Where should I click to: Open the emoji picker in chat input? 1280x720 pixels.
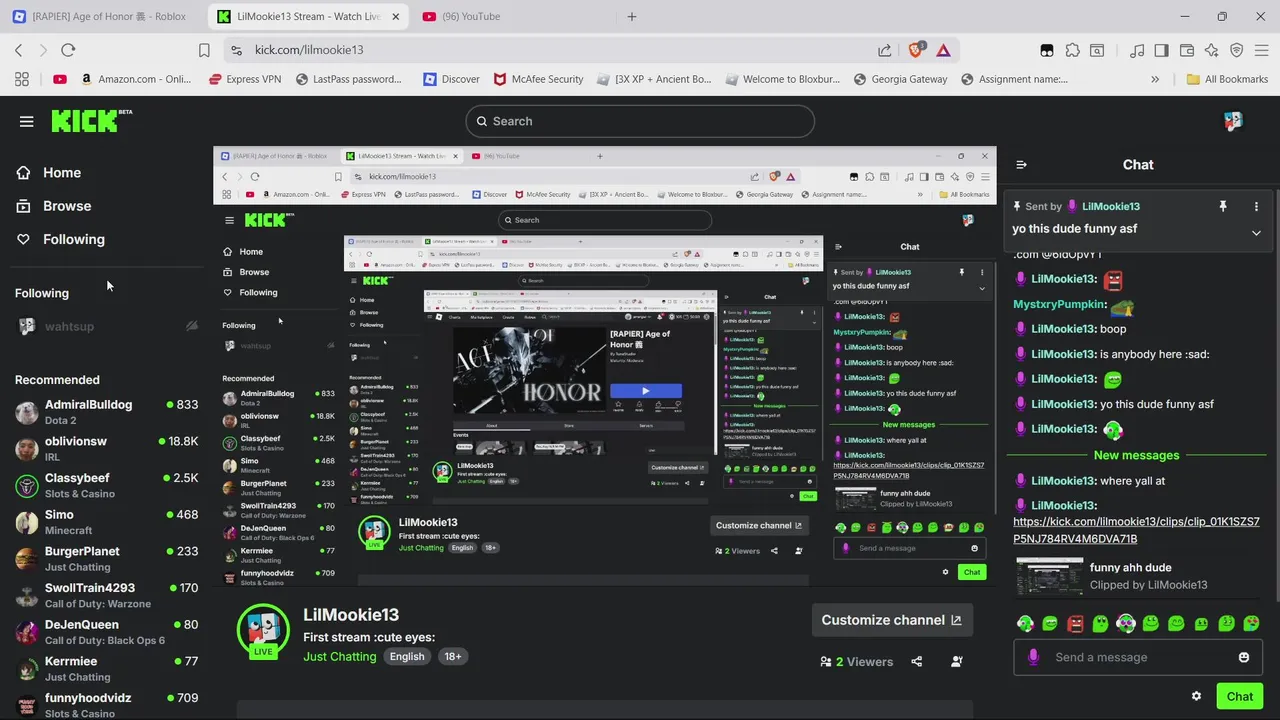[1244, 657]
